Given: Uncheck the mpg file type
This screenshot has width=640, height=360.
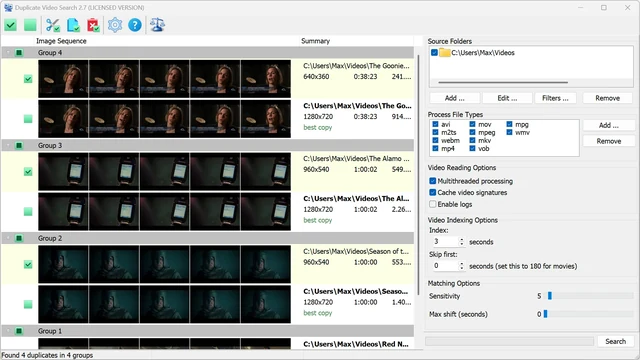Looking at the screenshot, I should 509,124.
